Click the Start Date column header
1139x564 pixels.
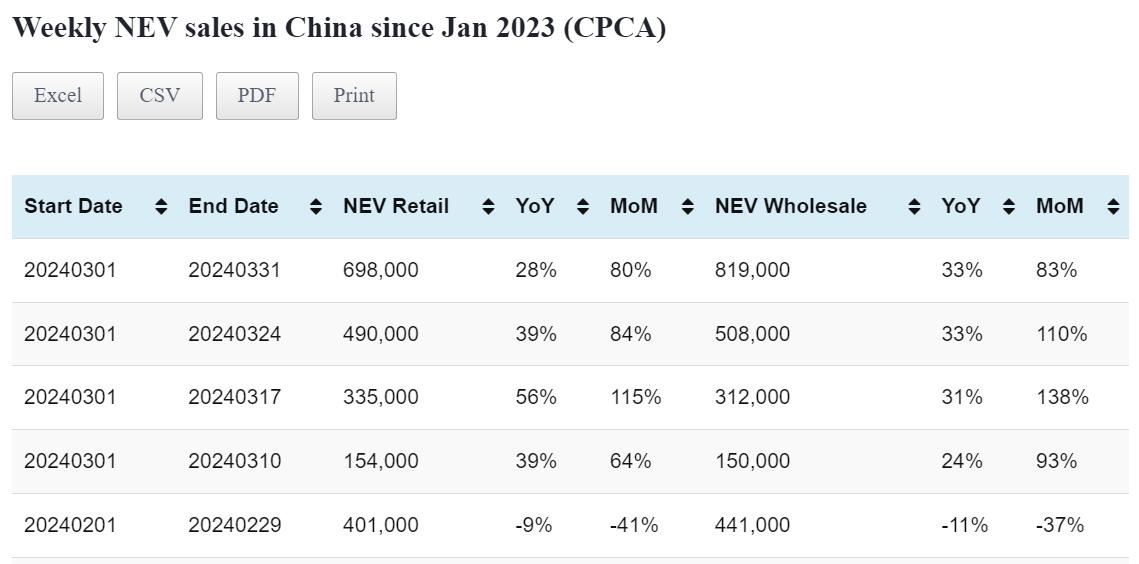click(x=73, y=207)
